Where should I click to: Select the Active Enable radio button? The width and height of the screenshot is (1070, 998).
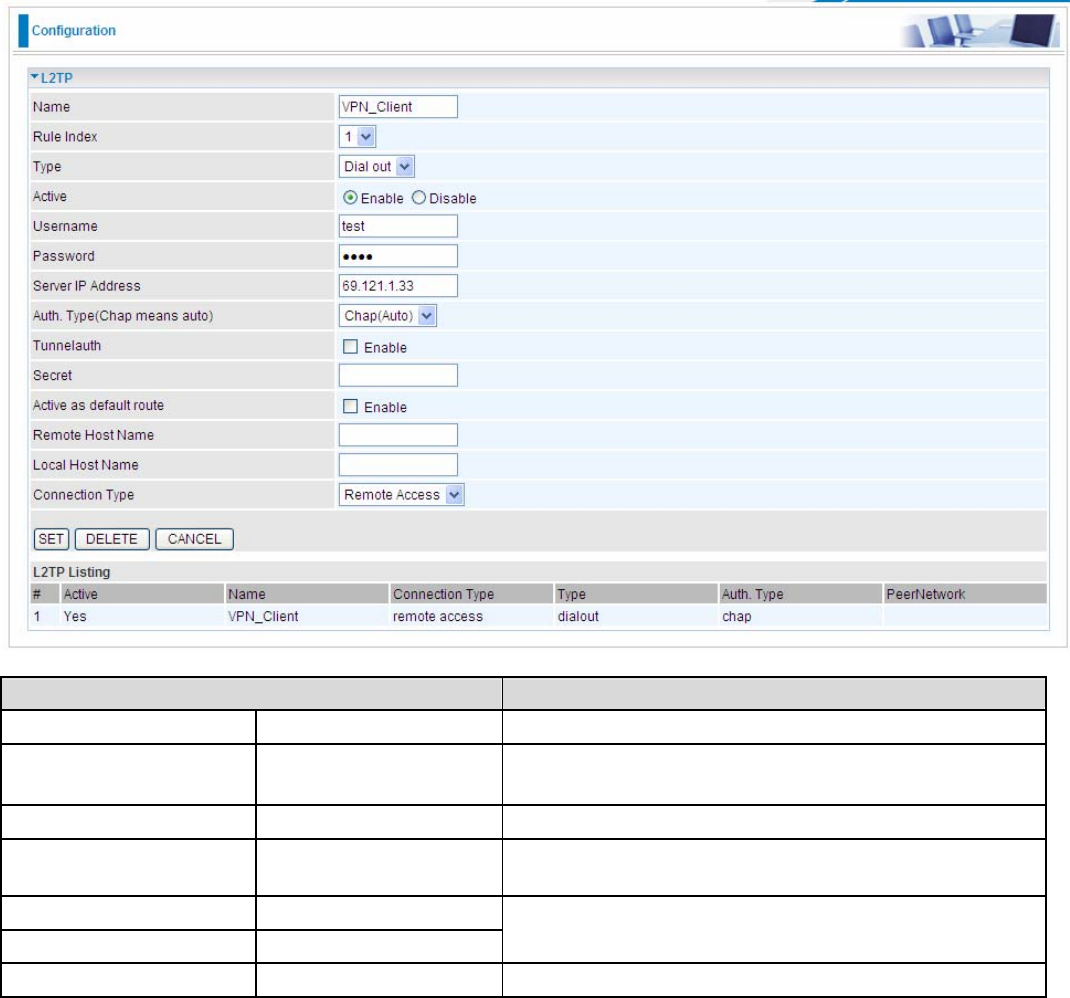tap(350, 197)
